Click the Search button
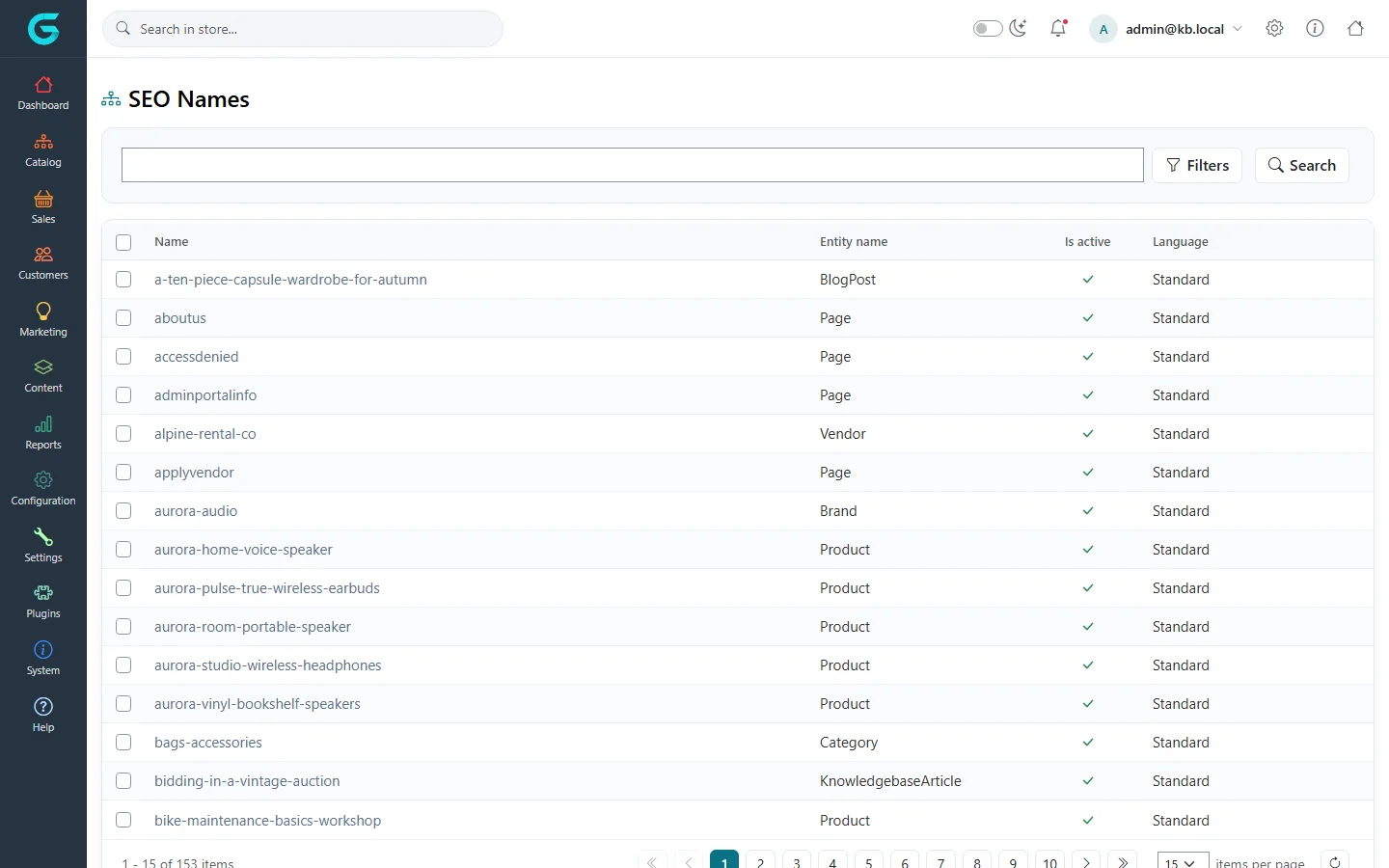 click(x=1301, y=165)
